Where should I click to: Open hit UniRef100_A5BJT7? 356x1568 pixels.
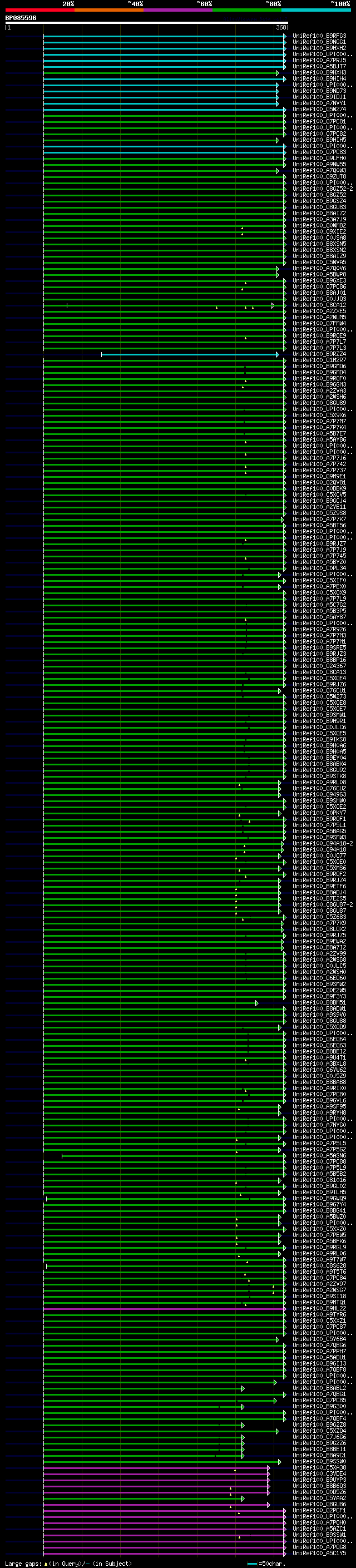point(319,66)
